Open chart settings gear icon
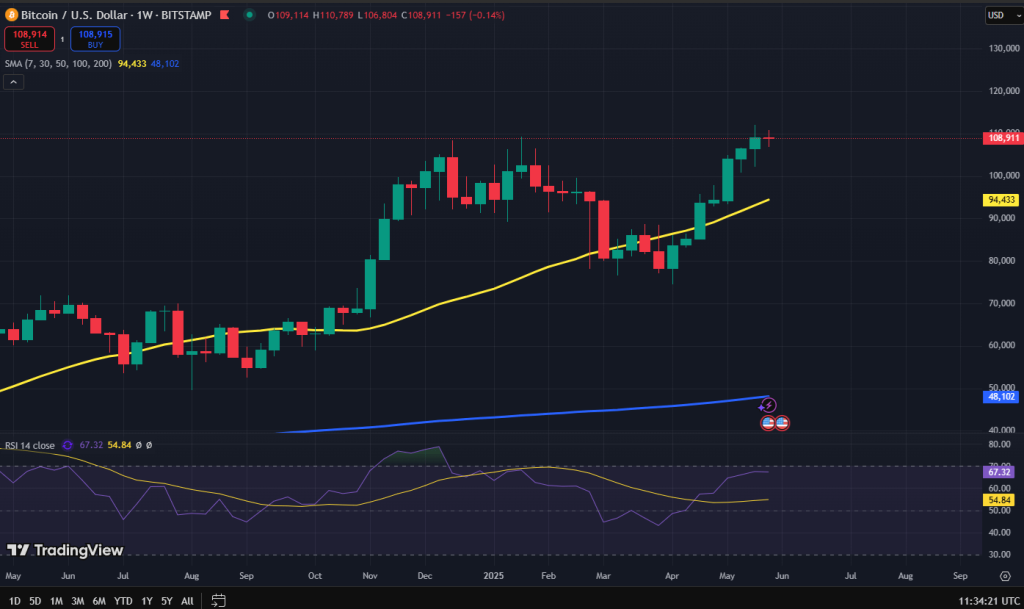The height and width of the screenshot is (609, 1024). coord(1005,576)
